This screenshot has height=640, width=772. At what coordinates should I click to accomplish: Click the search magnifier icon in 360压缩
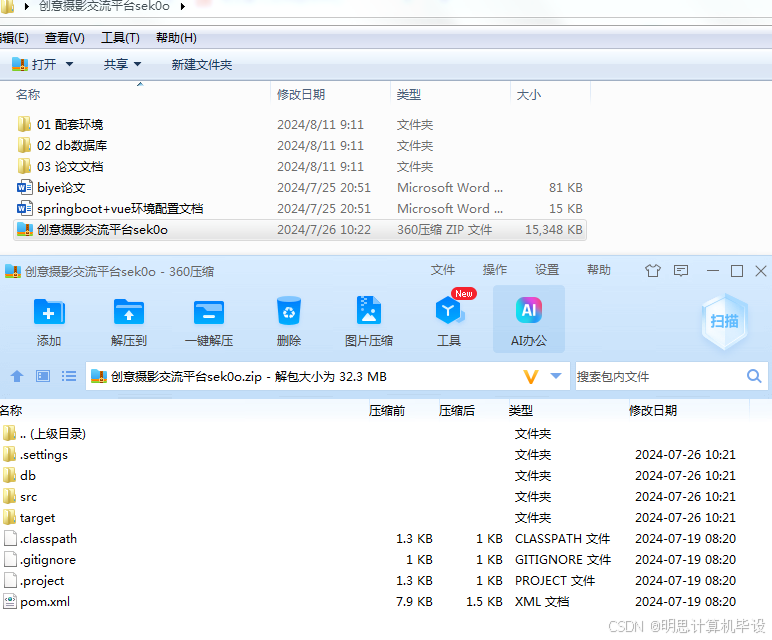click(754, 376)
